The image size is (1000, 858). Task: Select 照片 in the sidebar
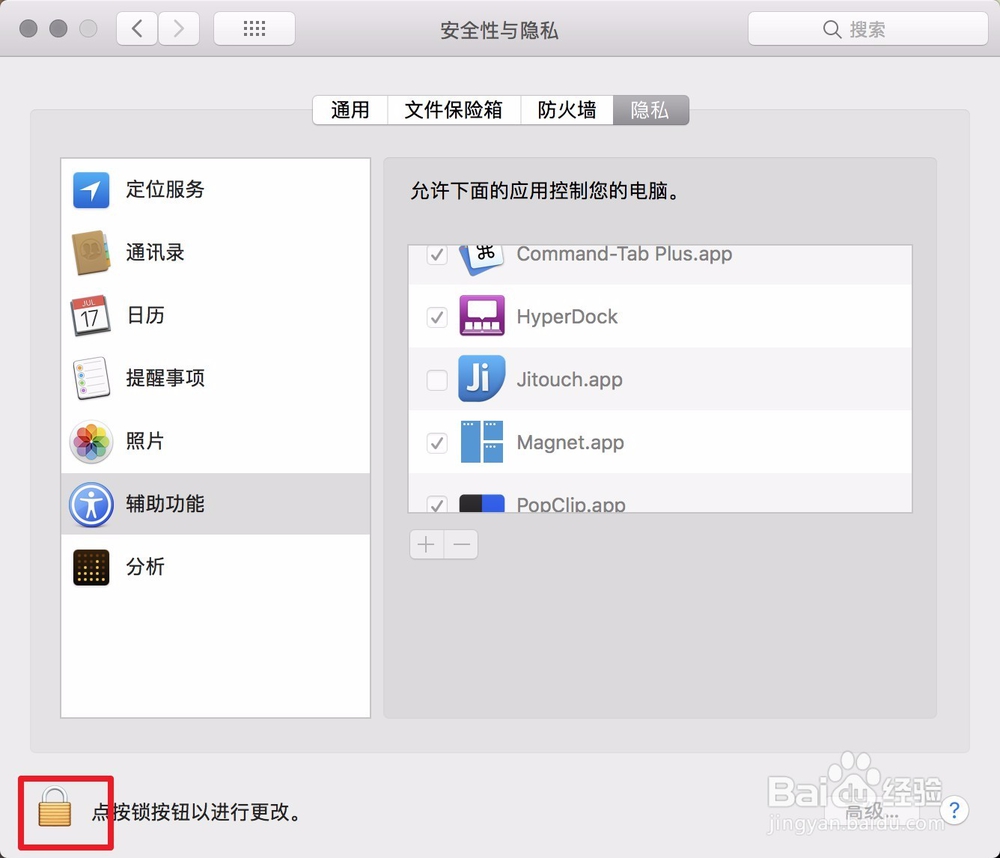tap(146, 441)
